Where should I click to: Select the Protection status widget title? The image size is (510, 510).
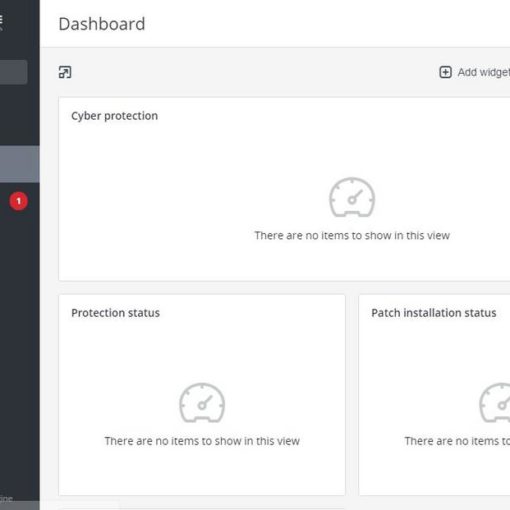click(115, 313)
